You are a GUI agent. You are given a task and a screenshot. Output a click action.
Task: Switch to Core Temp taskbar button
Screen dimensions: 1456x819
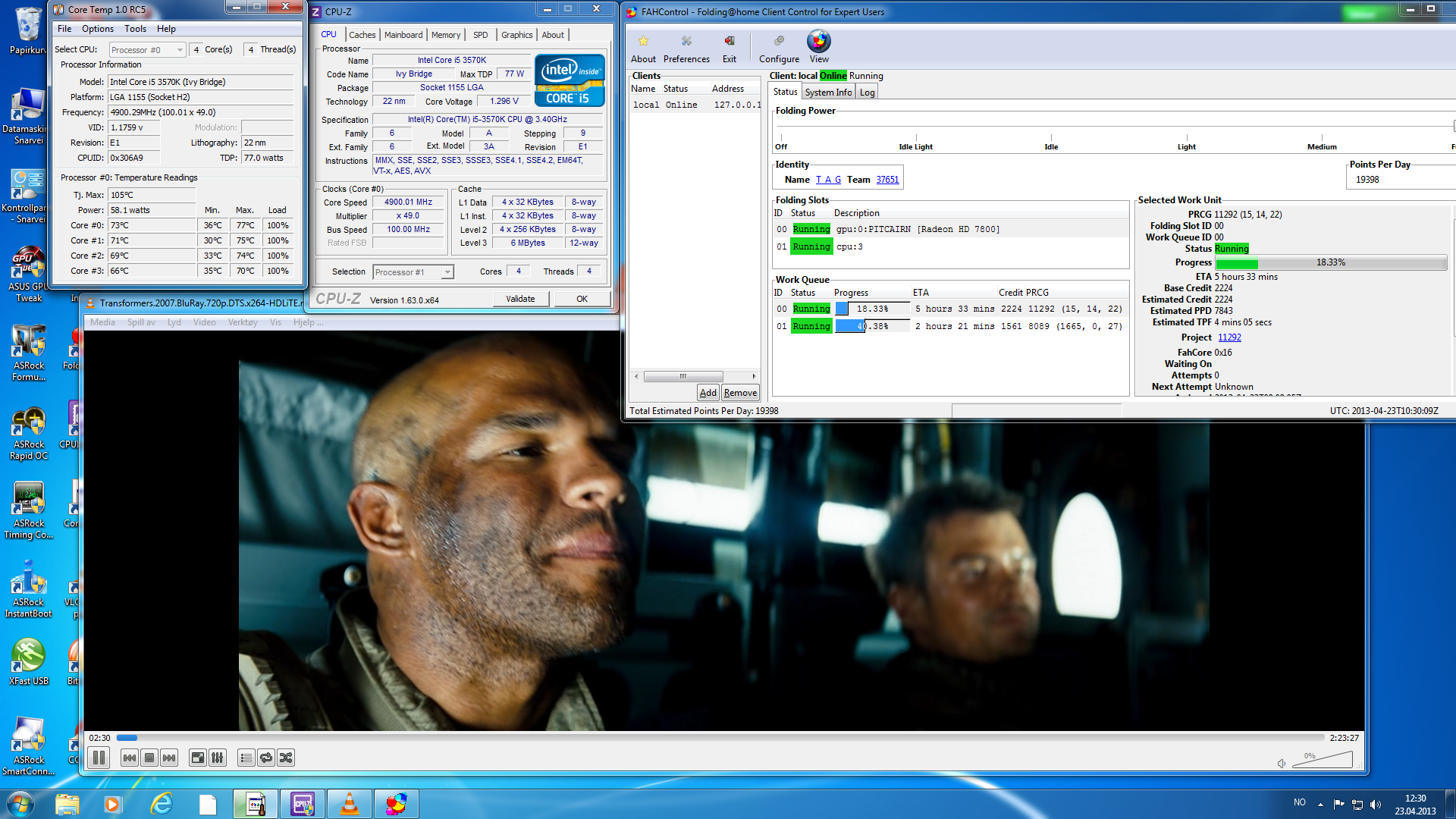256,804
